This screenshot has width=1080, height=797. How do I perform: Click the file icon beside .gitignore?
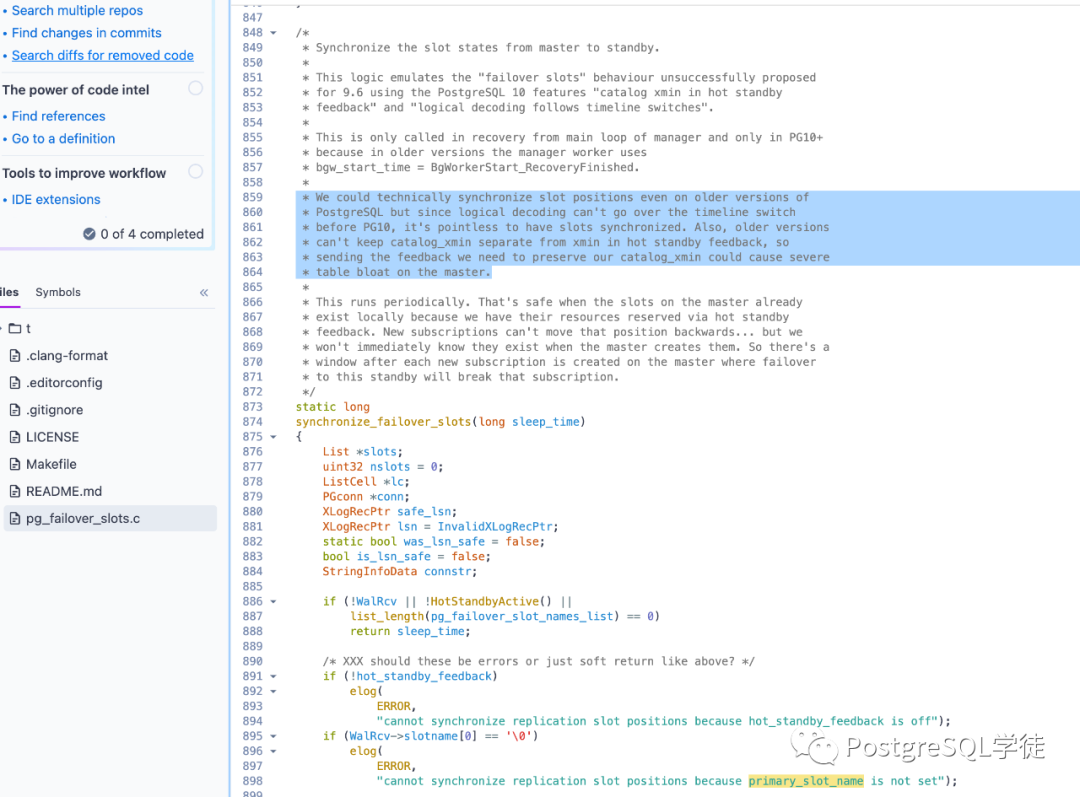[x=14, y=410]
